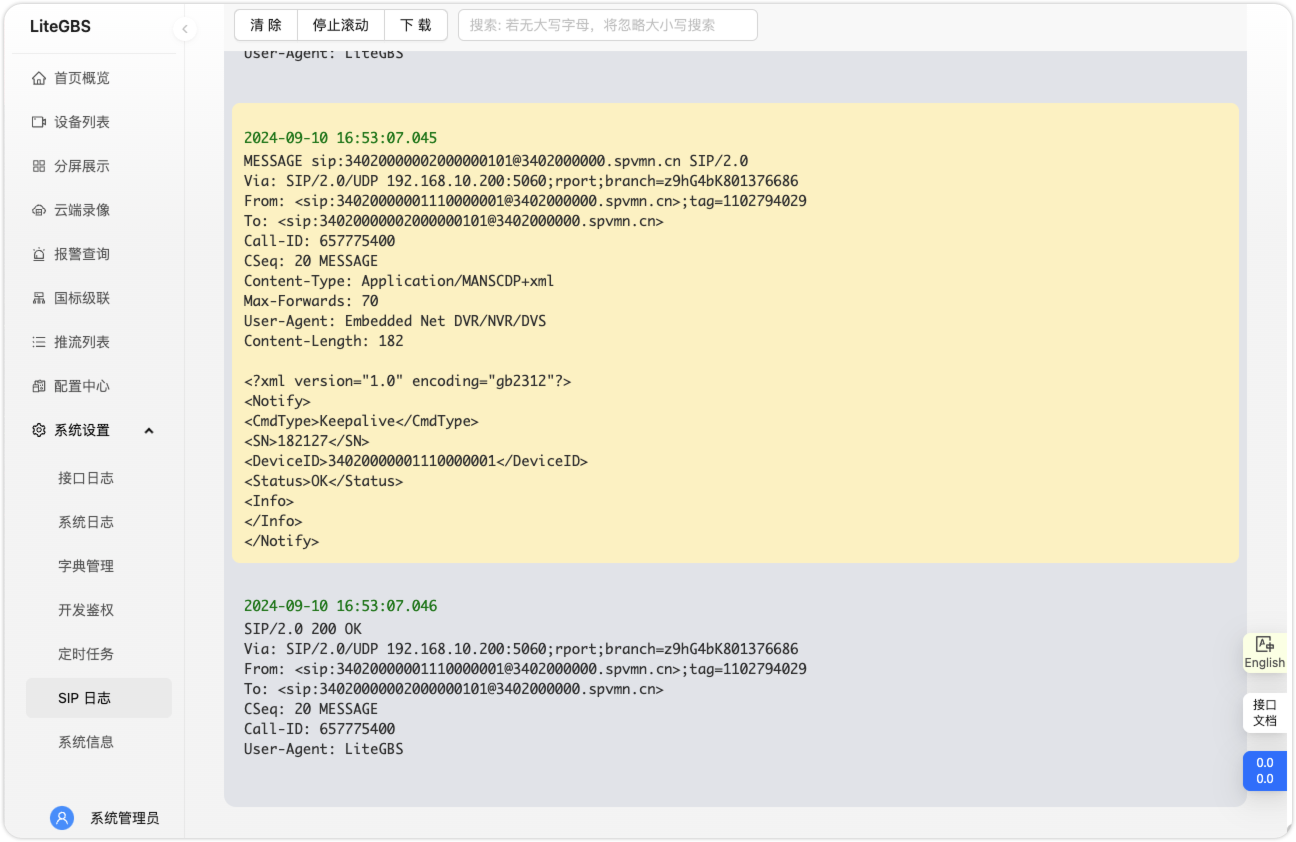Click 停止滚动 to stop scrolling
Image resolution: width=1296 pixels, height=842 pixels.
pos(341,25)
